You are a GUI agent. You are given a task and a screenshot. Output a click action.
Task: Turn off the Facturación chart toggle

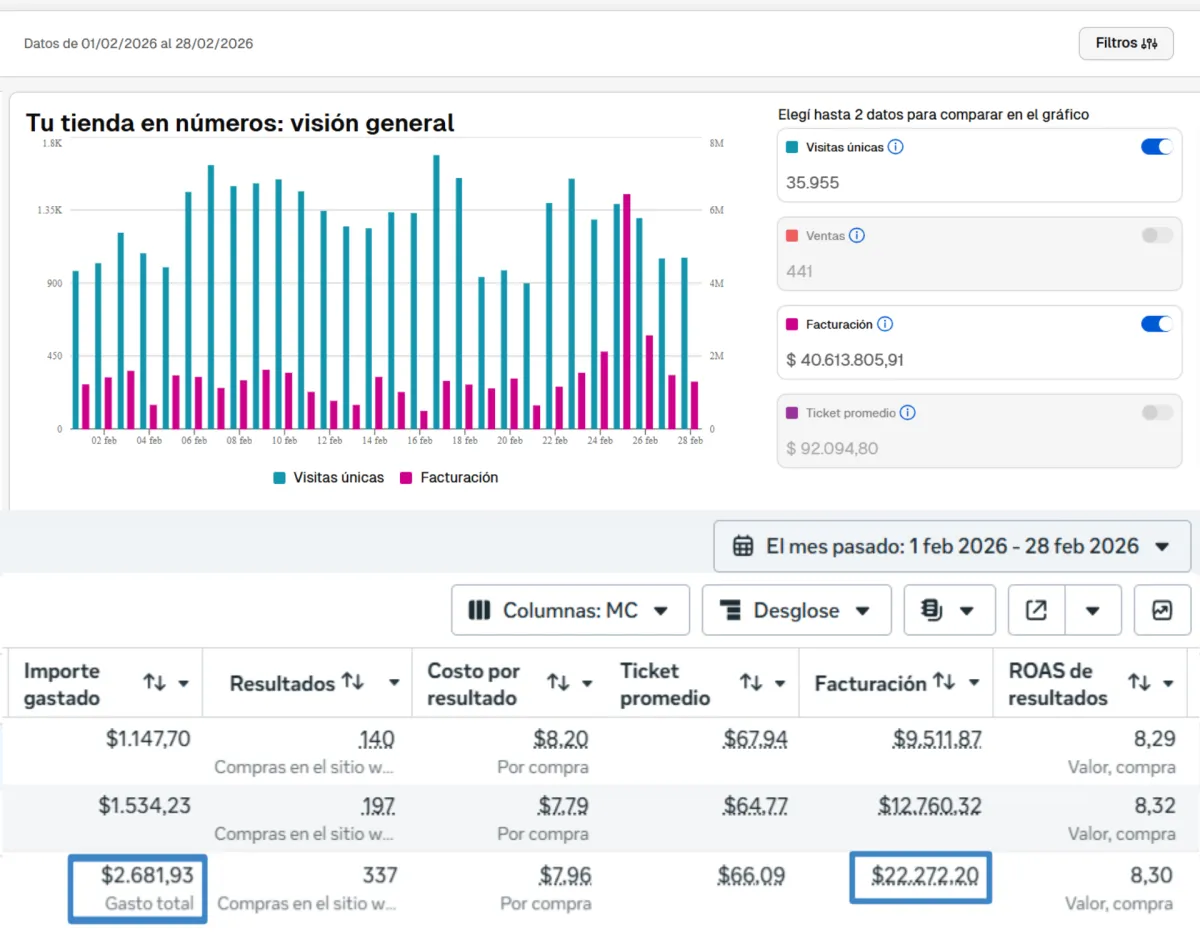pyautogui.click(x=1156, y=324)
